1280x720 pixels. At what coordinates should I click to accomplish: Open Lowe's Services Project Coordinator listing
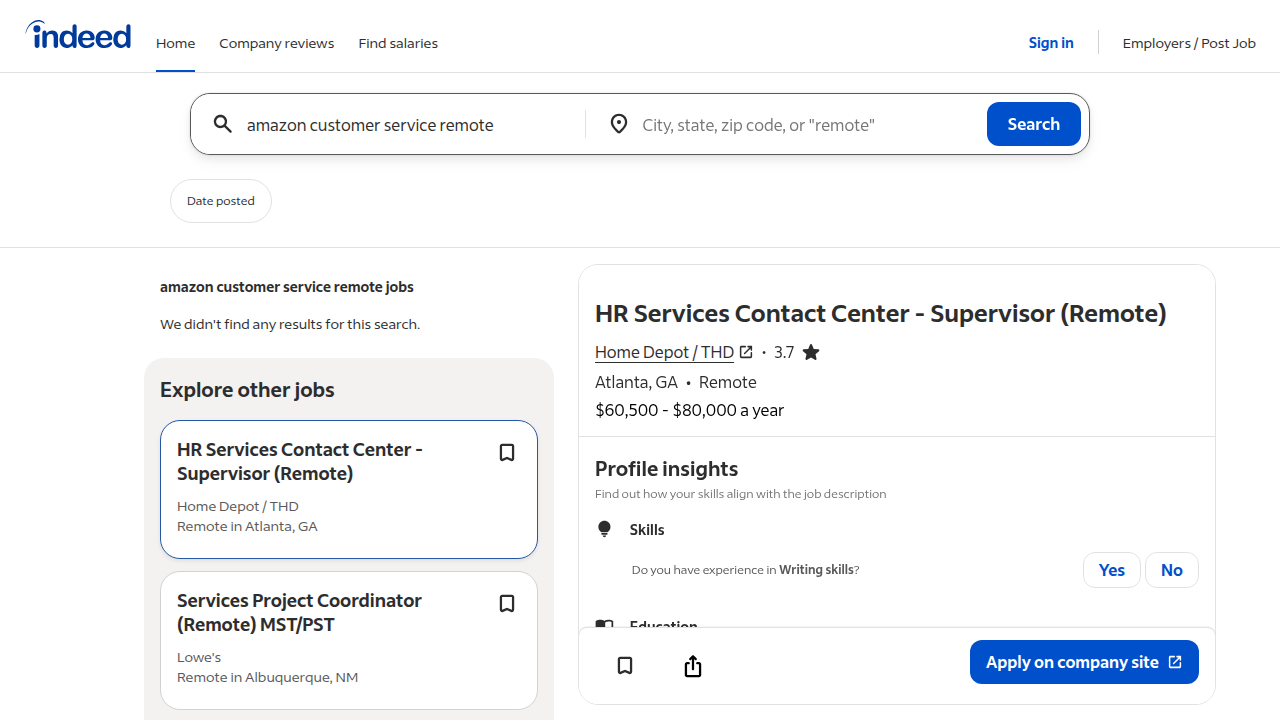(x=299, y=612)
